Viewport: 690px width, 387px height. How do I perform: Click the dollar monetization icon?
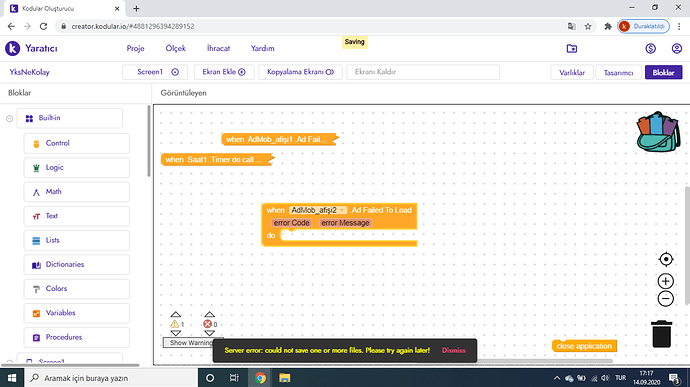pyautogui.click(x=650, y=48)
